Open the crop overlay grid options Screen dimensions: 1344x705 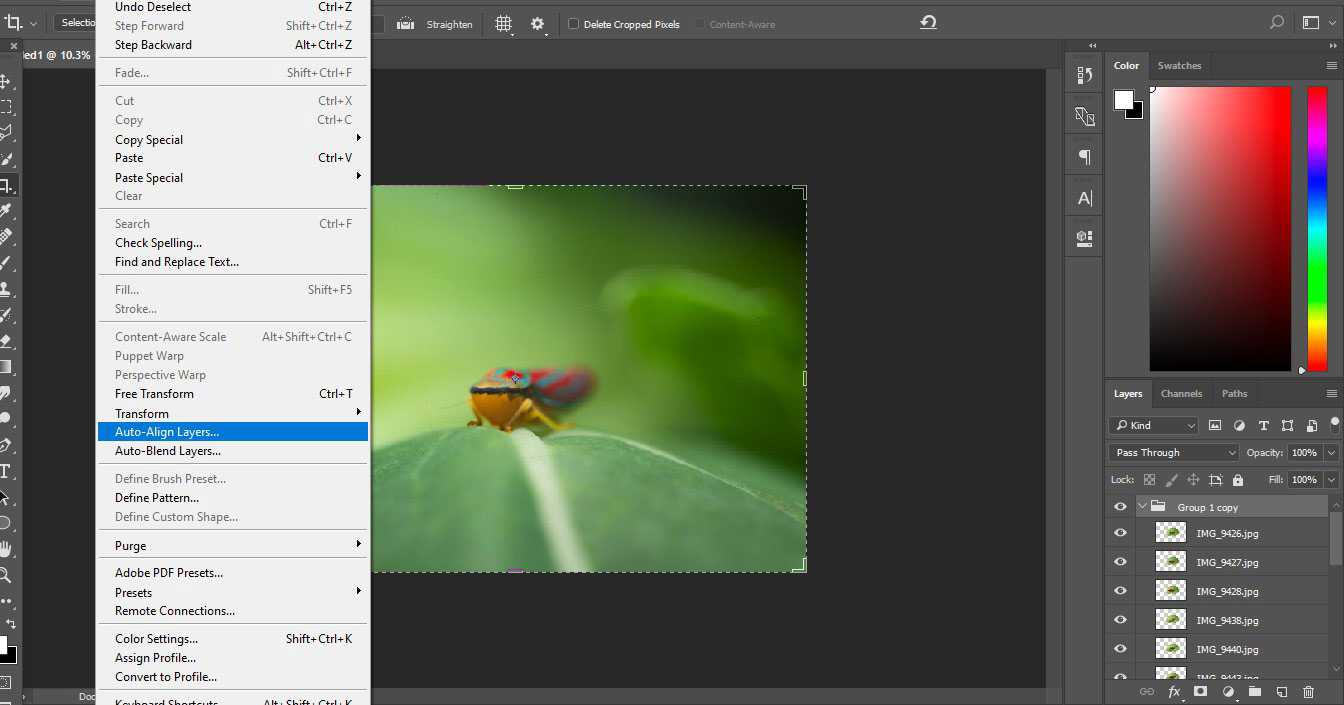point(504,24)
